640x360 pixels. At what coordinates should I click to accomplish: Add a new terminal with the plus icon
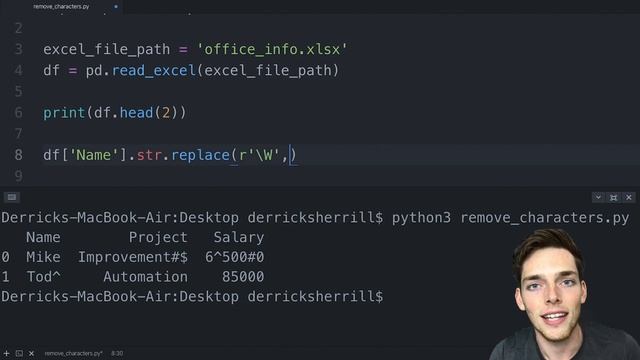(7, 353)
